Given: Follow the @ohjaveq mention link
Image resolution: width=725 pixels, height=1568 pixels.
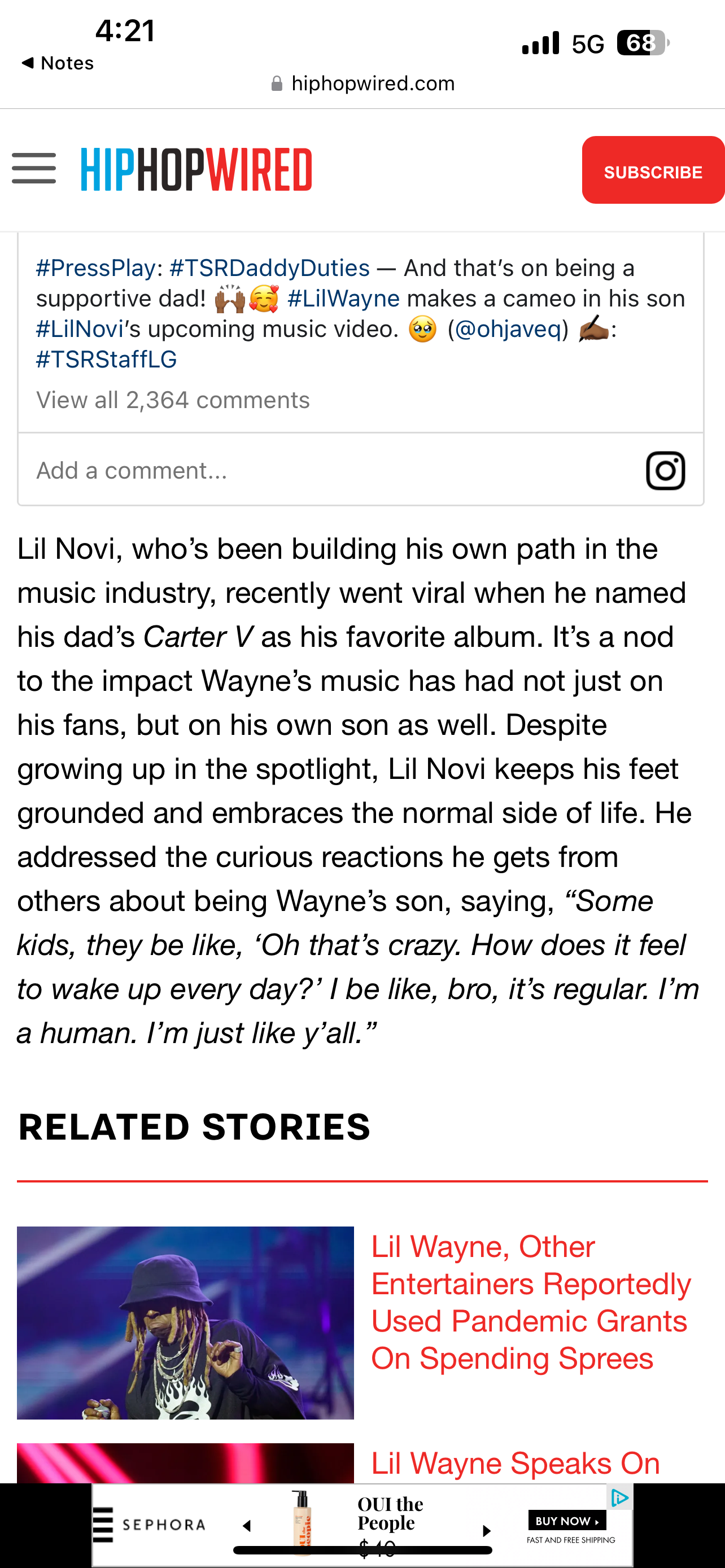Looking at the screenshot, I should pyautogui.click(x=508, y=329).
